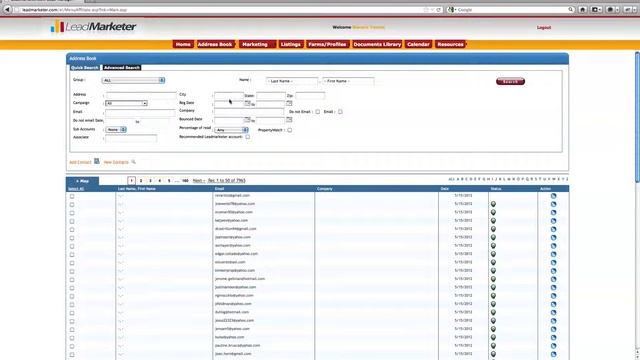Image resolution: width=640 pixels, height=360 pixels.
Task: Select checkbox for jerome hotmail row
Action: coord(72,280)
